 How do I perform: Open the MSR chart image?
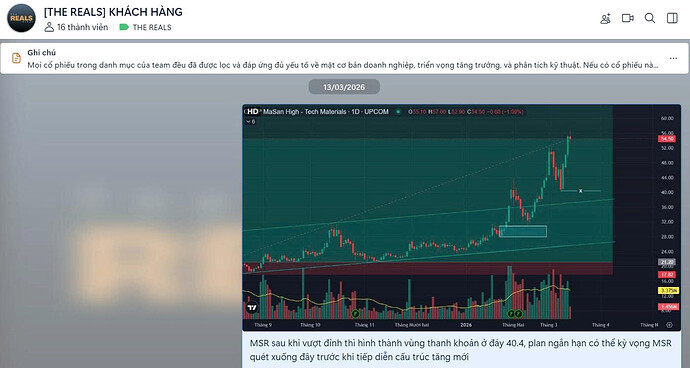pos(461,217)
